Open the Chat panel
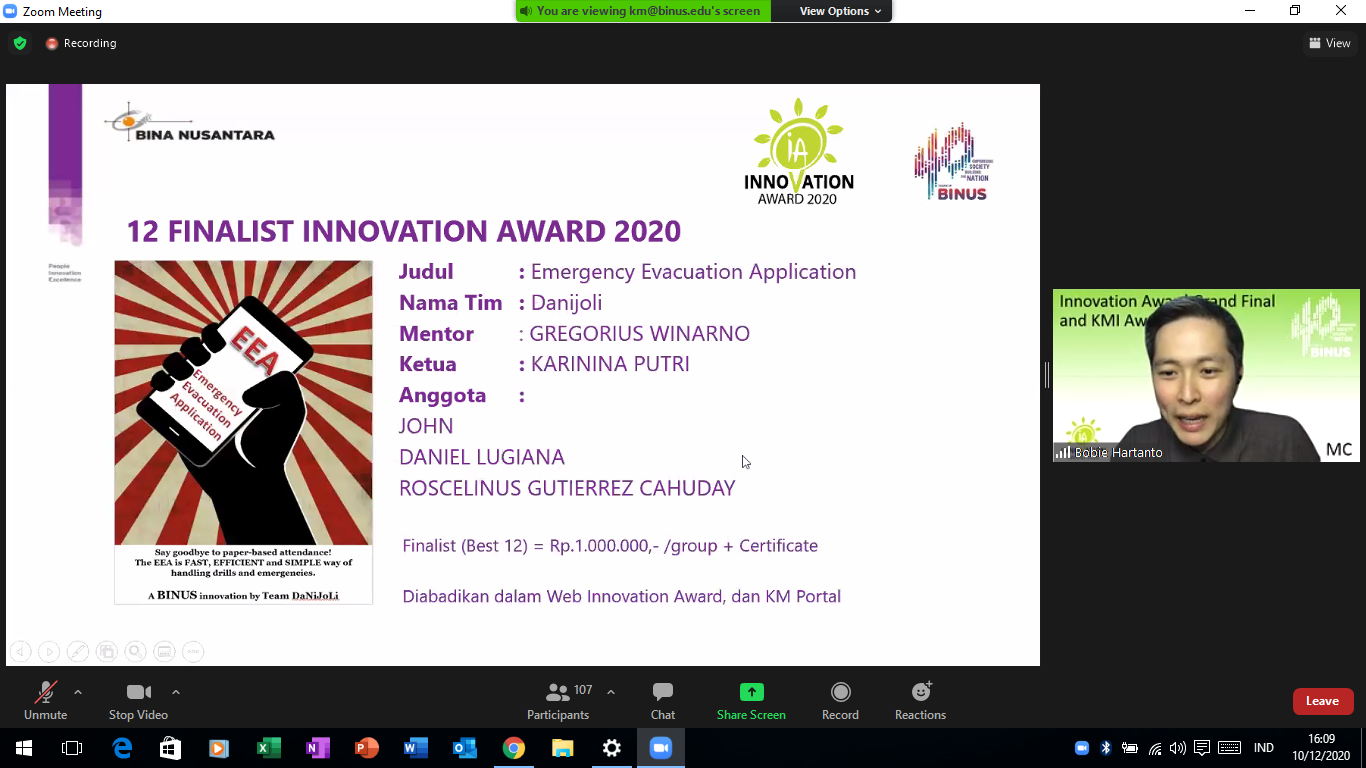1366x768 pixels. pyautogui.click(x=662, y=700)
